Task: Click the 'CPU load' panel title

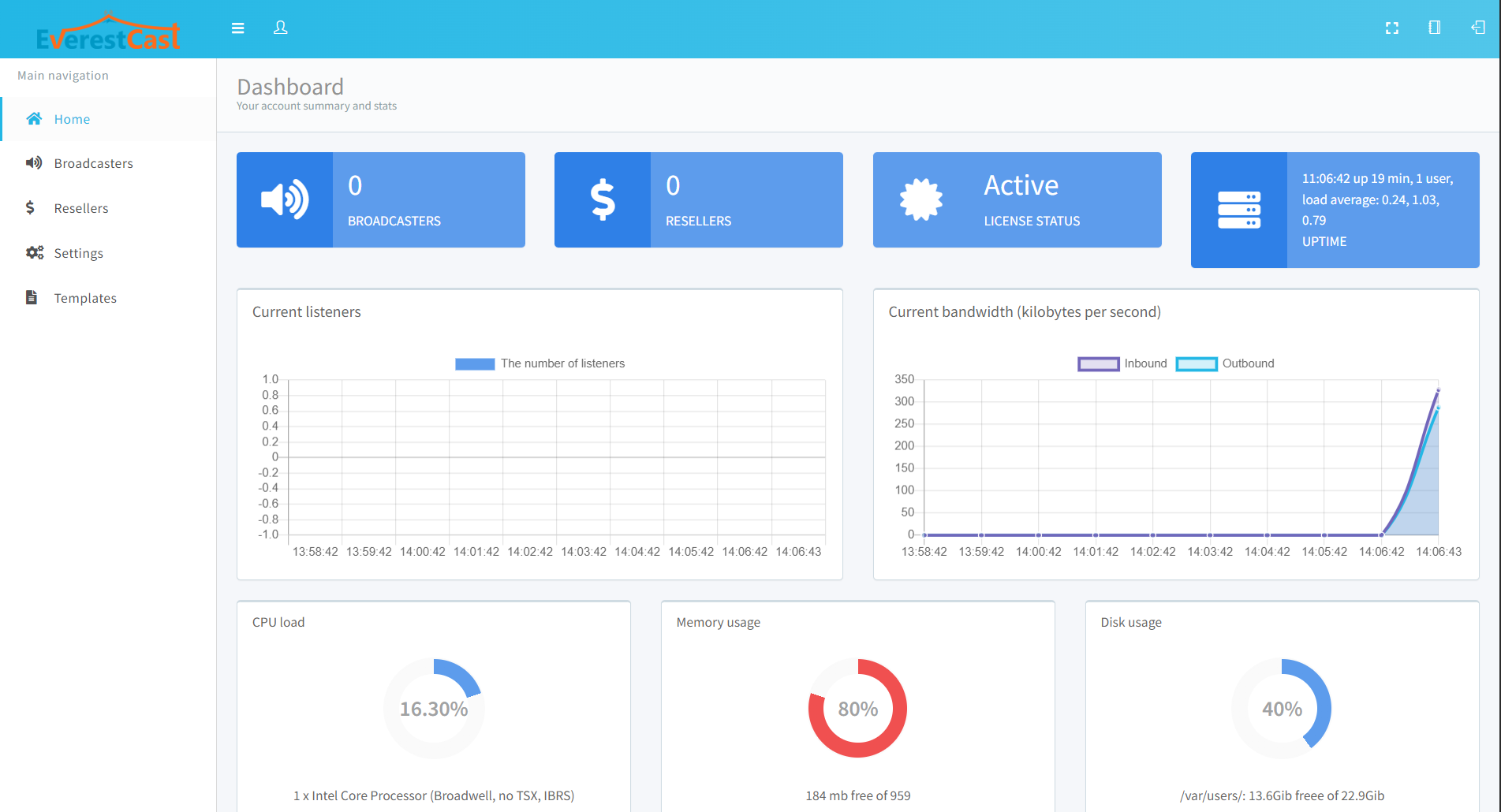Action: [x=278, y=622]
